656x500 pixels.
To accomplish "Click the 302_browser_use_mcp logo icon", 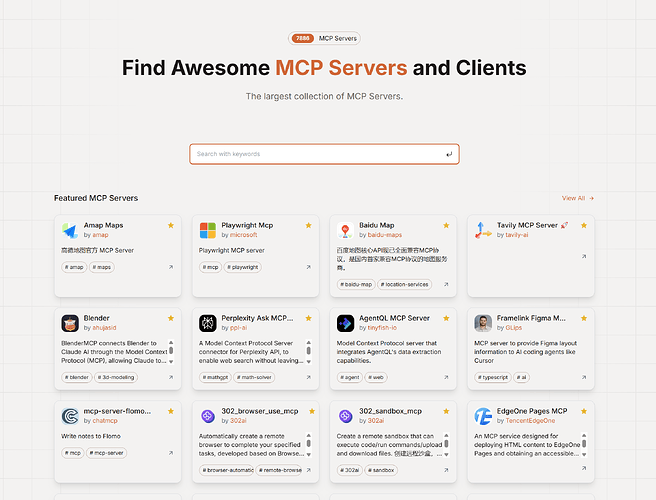I will coord(208,416).
